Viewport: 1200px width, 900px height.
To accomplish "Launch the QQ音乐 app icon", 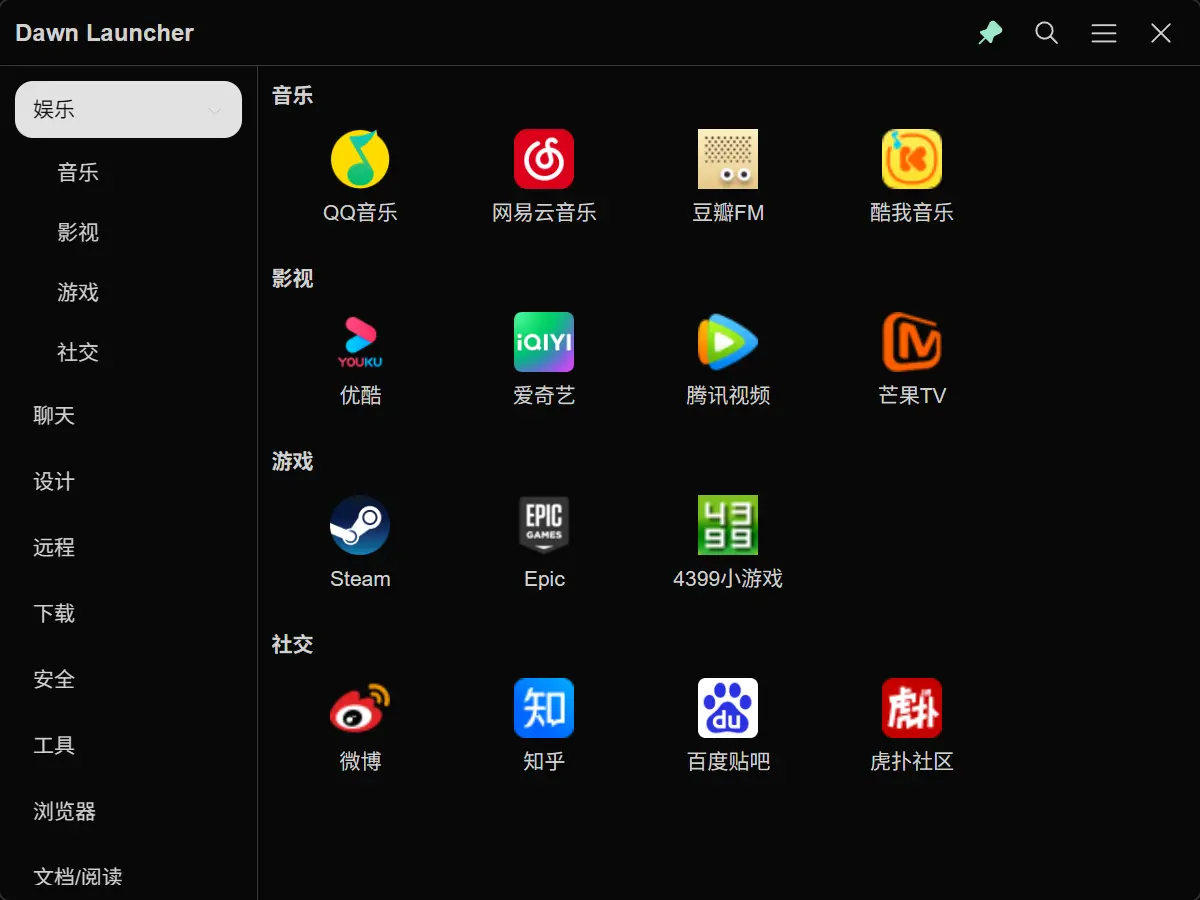I will [360, 159].
